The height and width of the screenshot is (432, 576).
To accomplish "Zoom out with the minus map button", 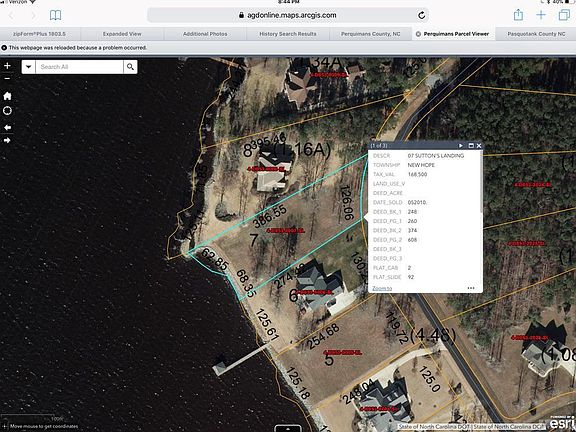I will tap(7, 79).
